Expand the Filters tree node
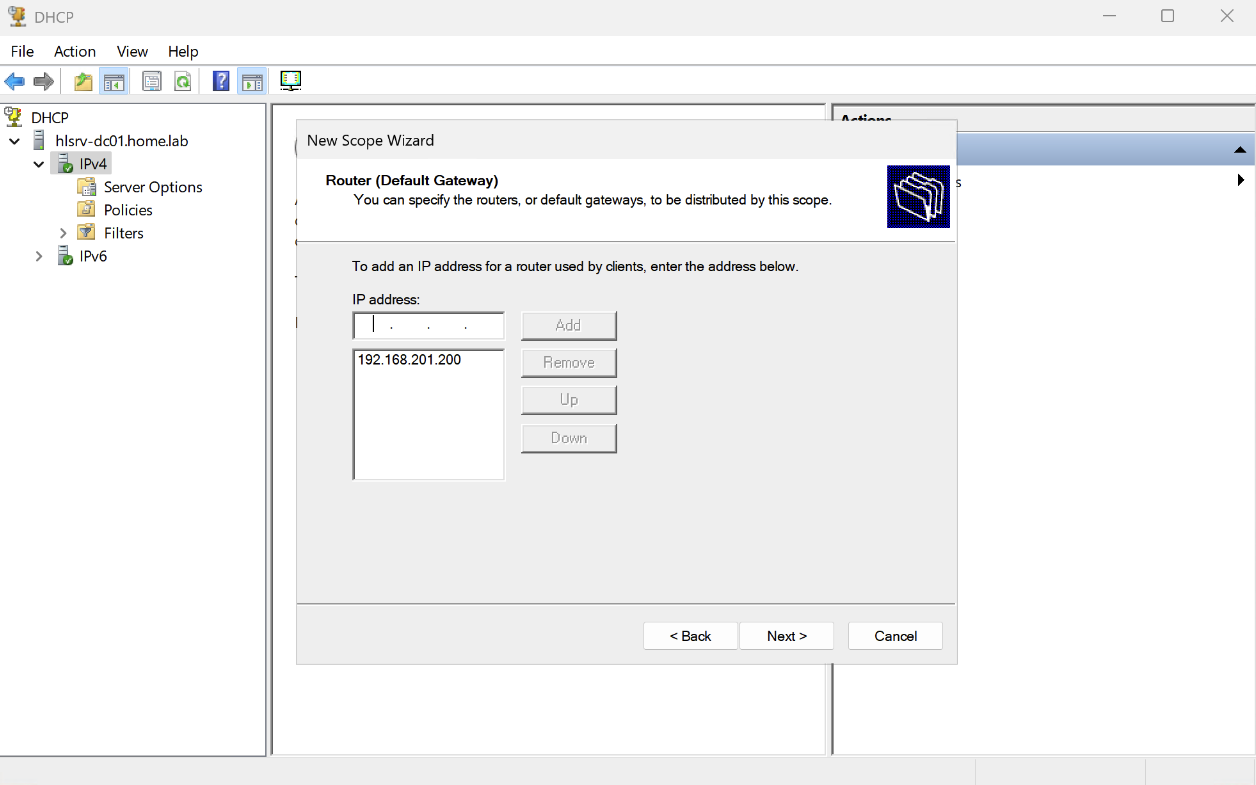The height and width of the screenshot is (785, 1256). pos(63,233)
